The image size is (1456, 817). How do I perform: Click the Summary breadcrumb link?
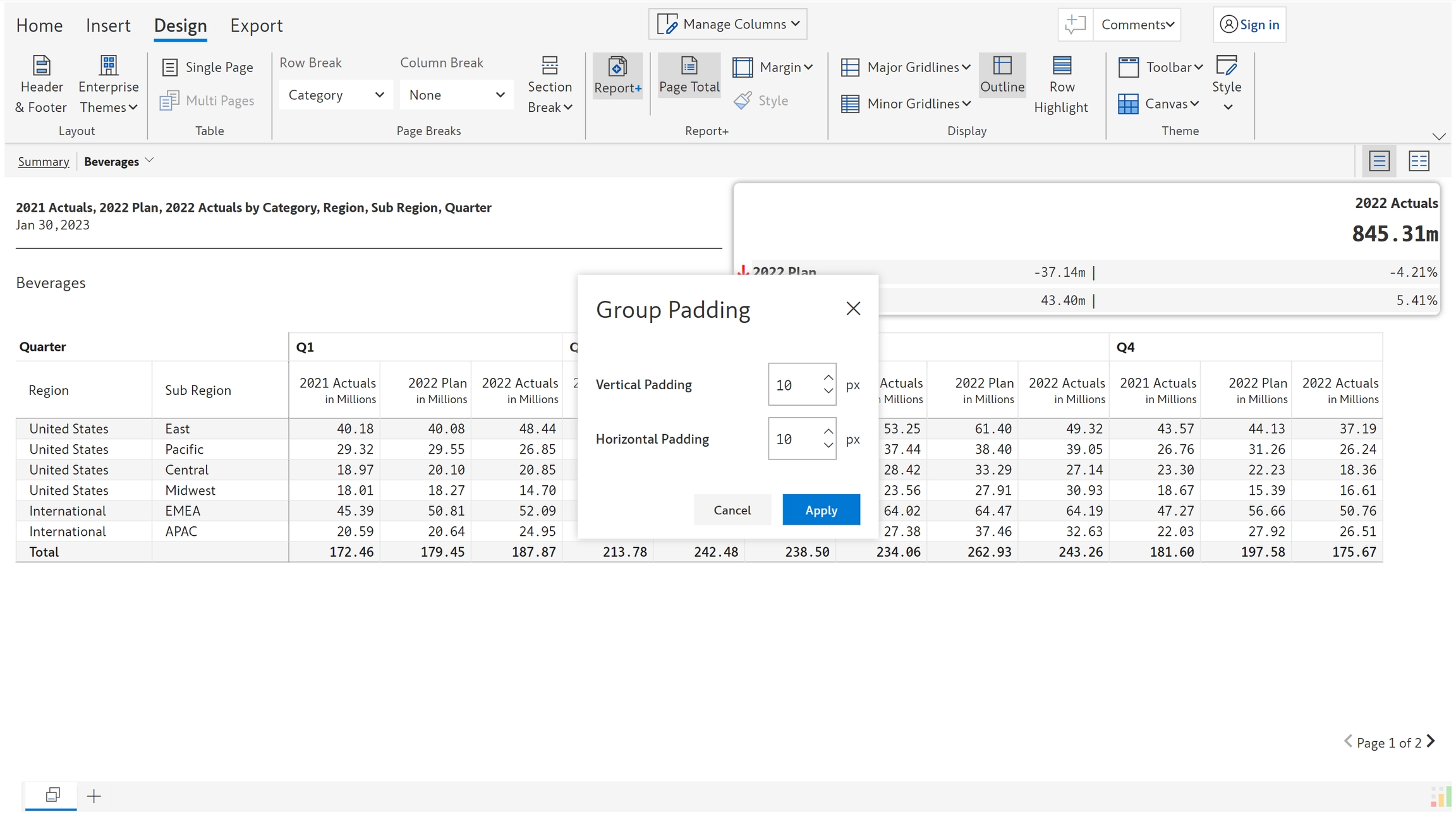44,162
